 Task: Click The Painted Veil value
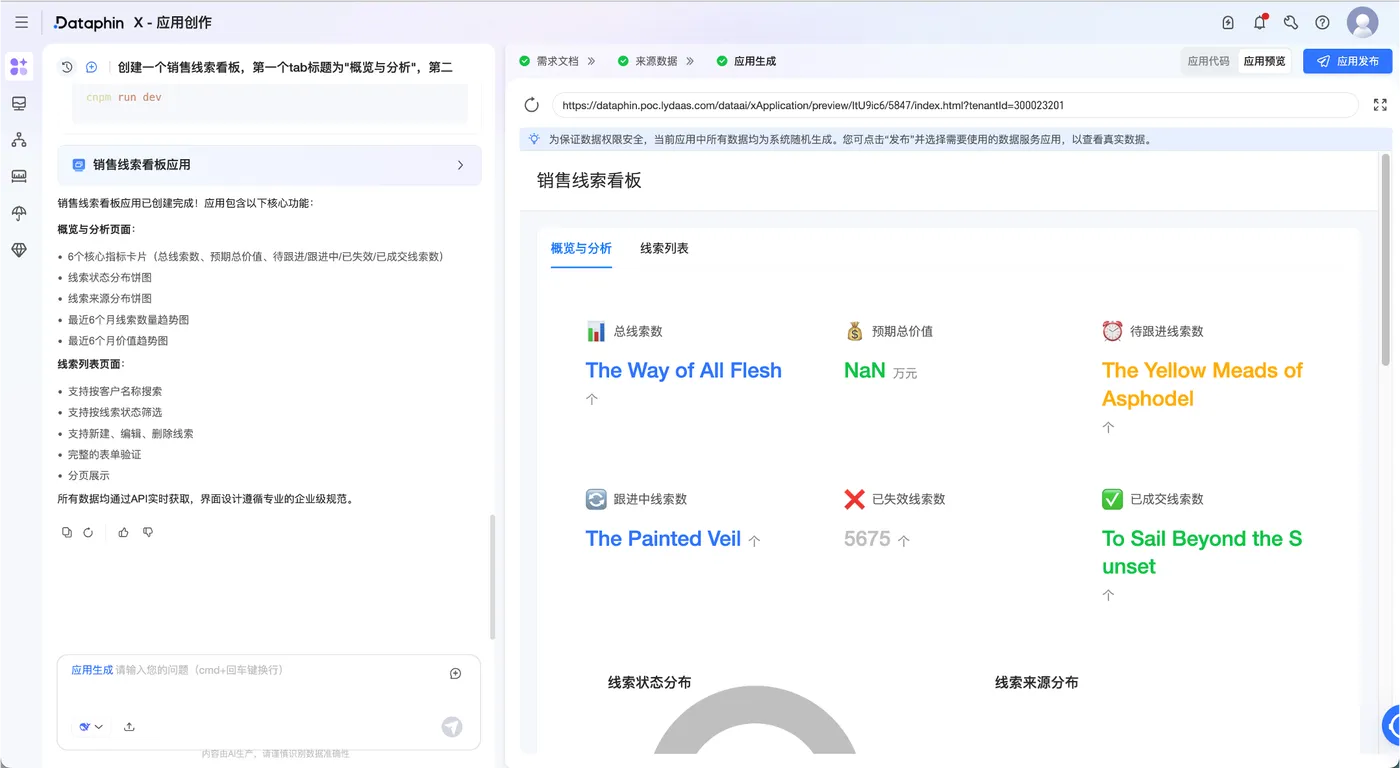[663, 539]
